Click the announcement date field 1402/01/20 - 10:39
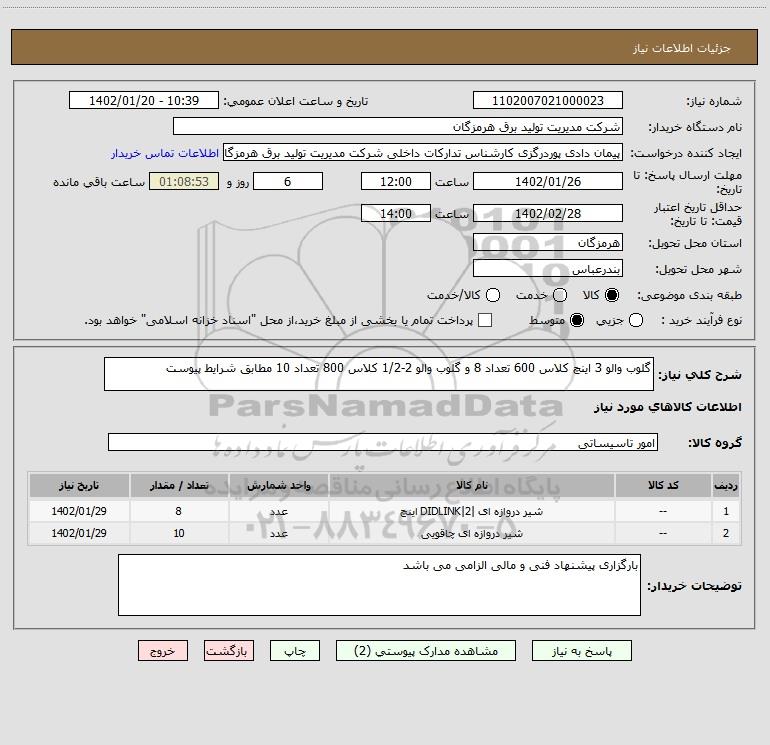Screen dimensions: 770x745 pyautogui.click(x=144, y=101)
